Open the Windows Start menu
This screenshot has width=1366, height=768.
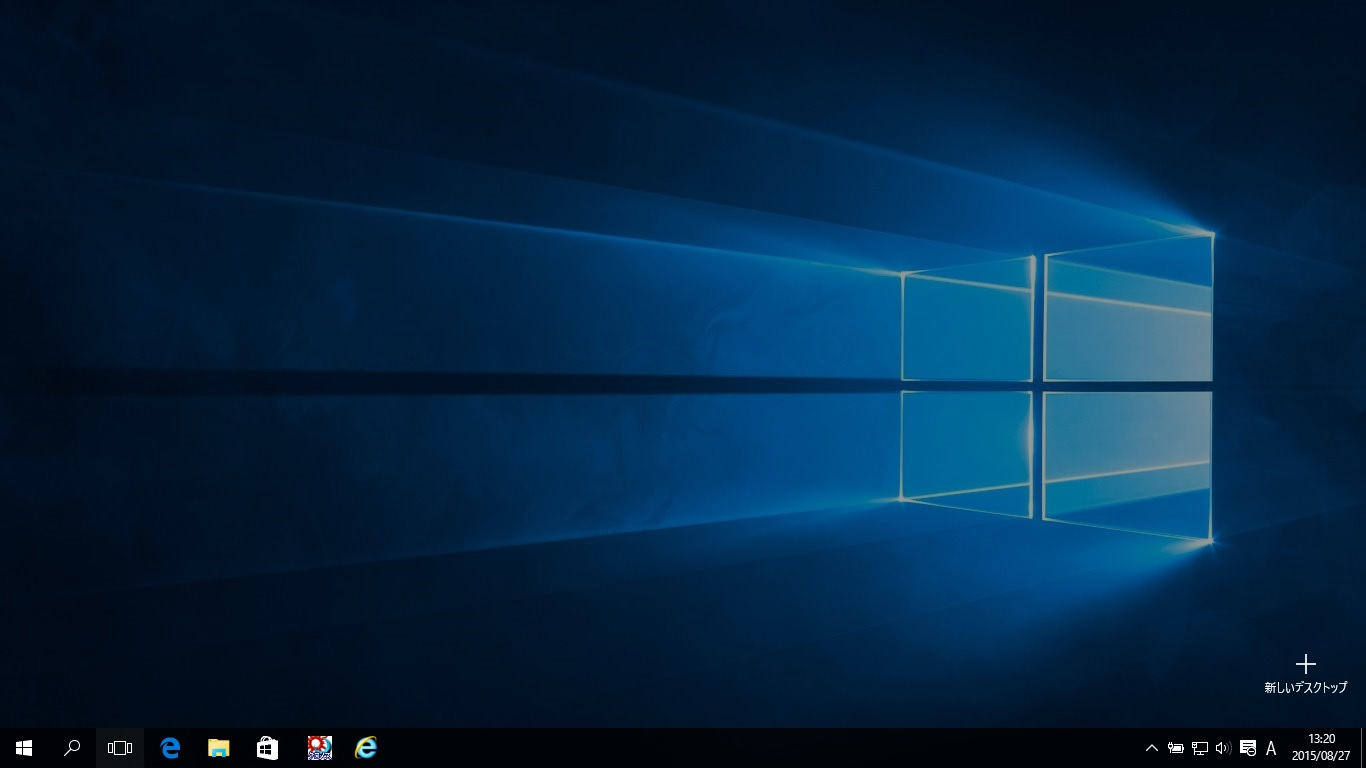(x=24, y=748)
